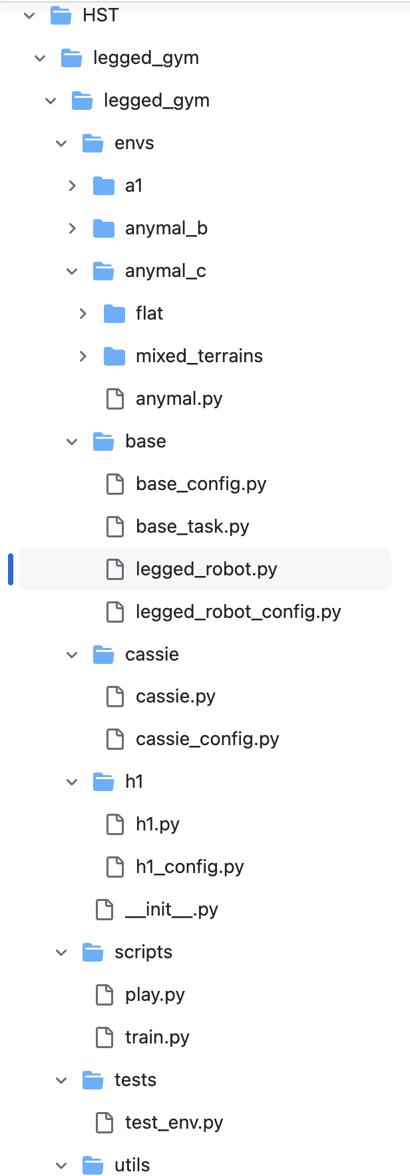This screenshot has width=410, height=1176.
Task: Open play.py script file
Action: click(x=155, y=995)
